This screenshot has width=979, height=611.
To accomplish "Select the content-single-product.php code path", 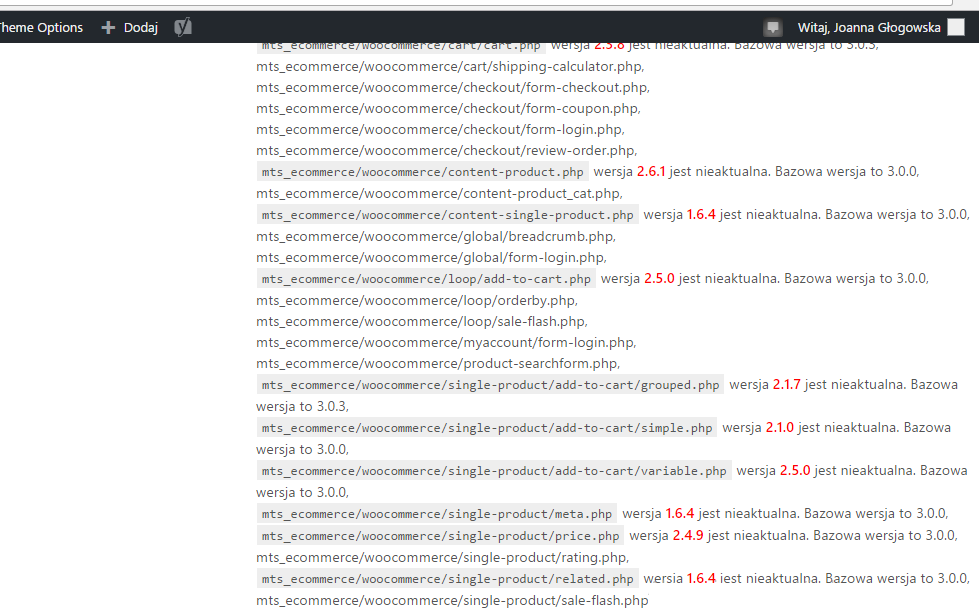I will [x=448, y=215].
